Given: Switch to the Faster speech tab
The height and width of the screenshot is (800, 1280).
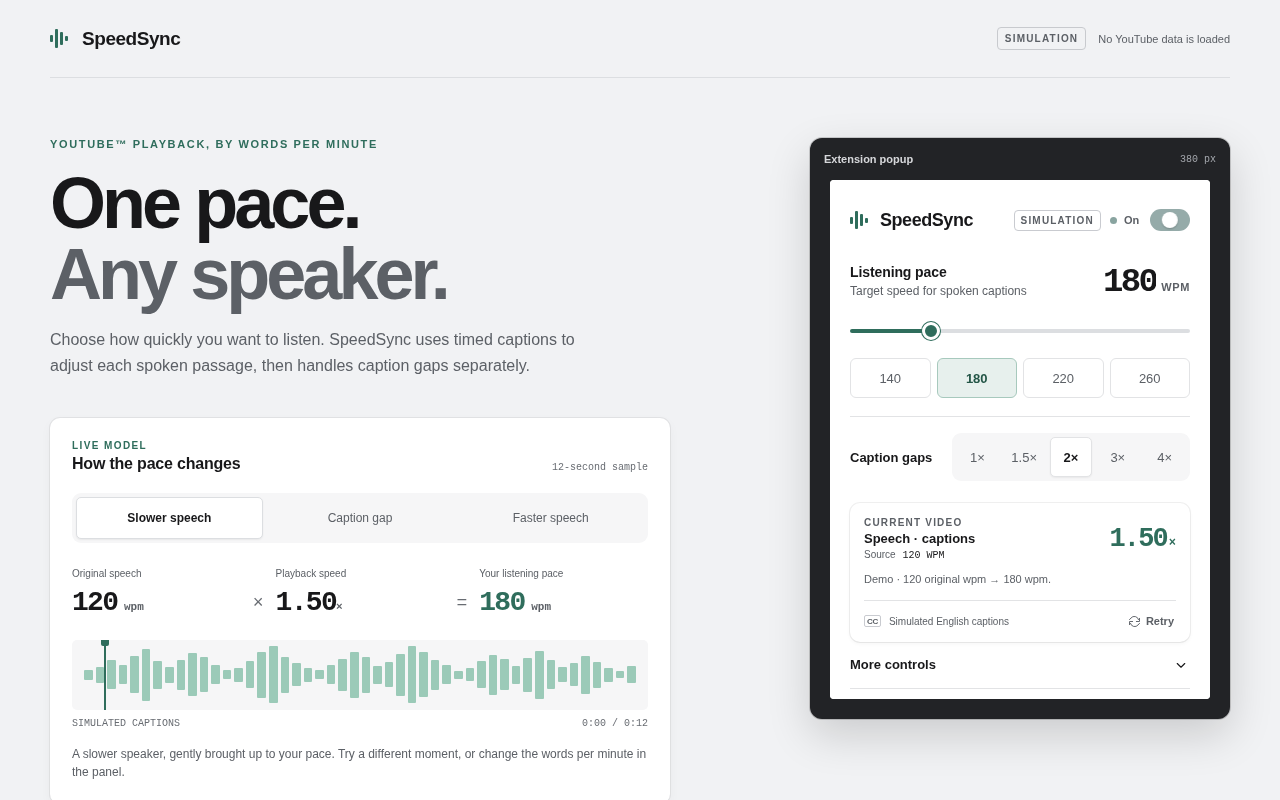Looking at the screenshot, I should (x=551, y=518).
